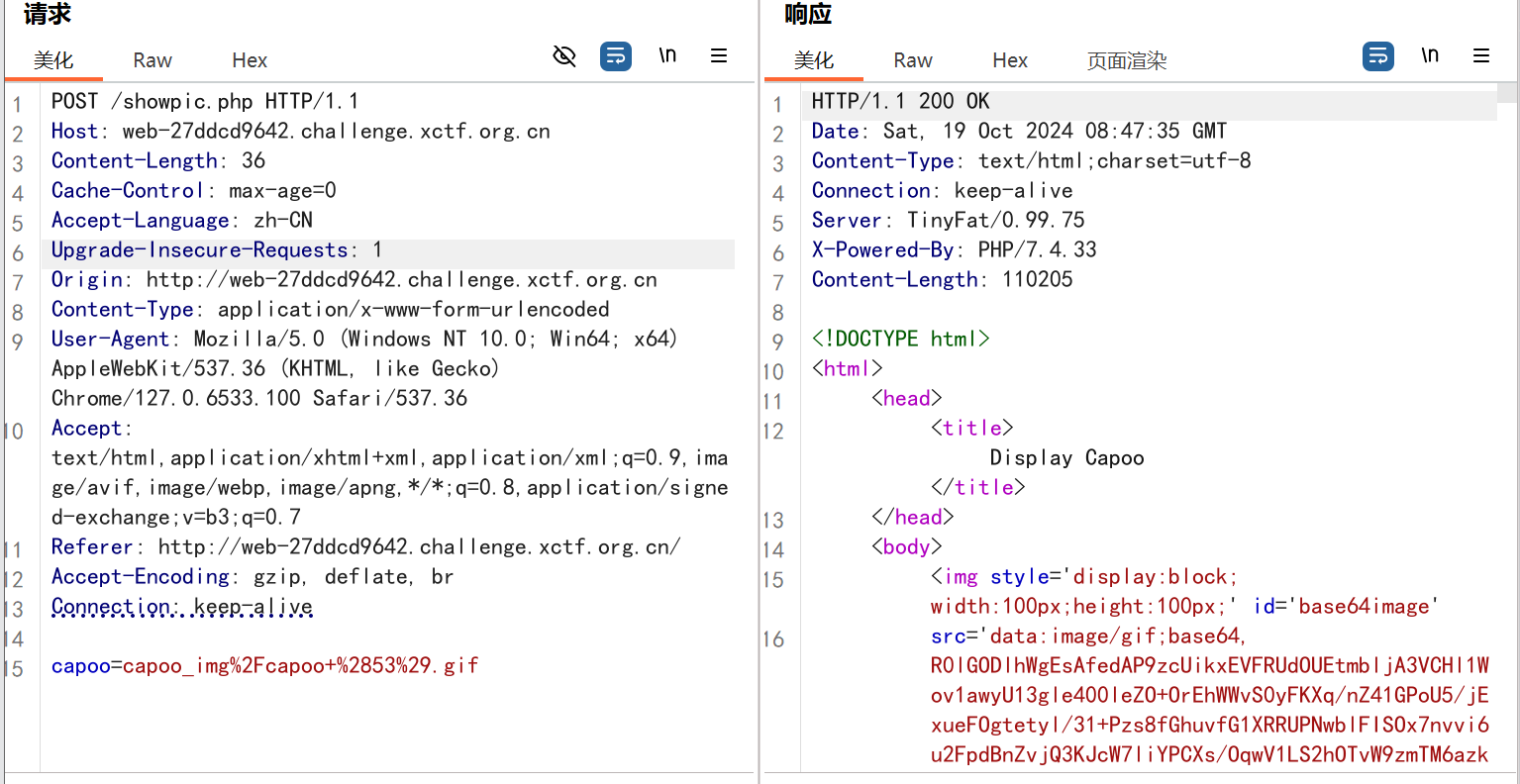The image size is (1520, 784).
Task: Click the </head> closing tag in response
Action: (x=913, y=517)
